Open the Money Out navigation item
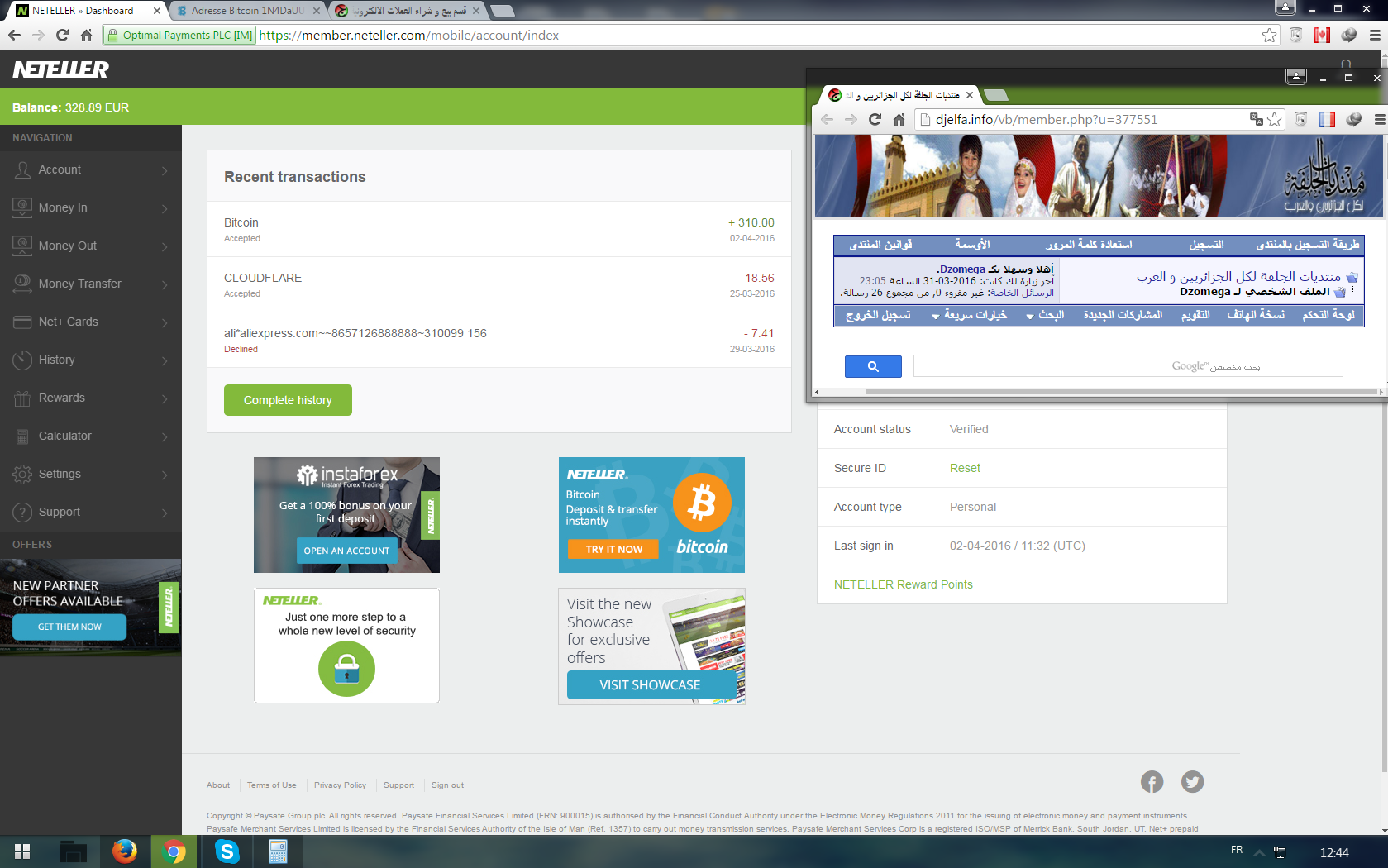 tap(91, 246)
